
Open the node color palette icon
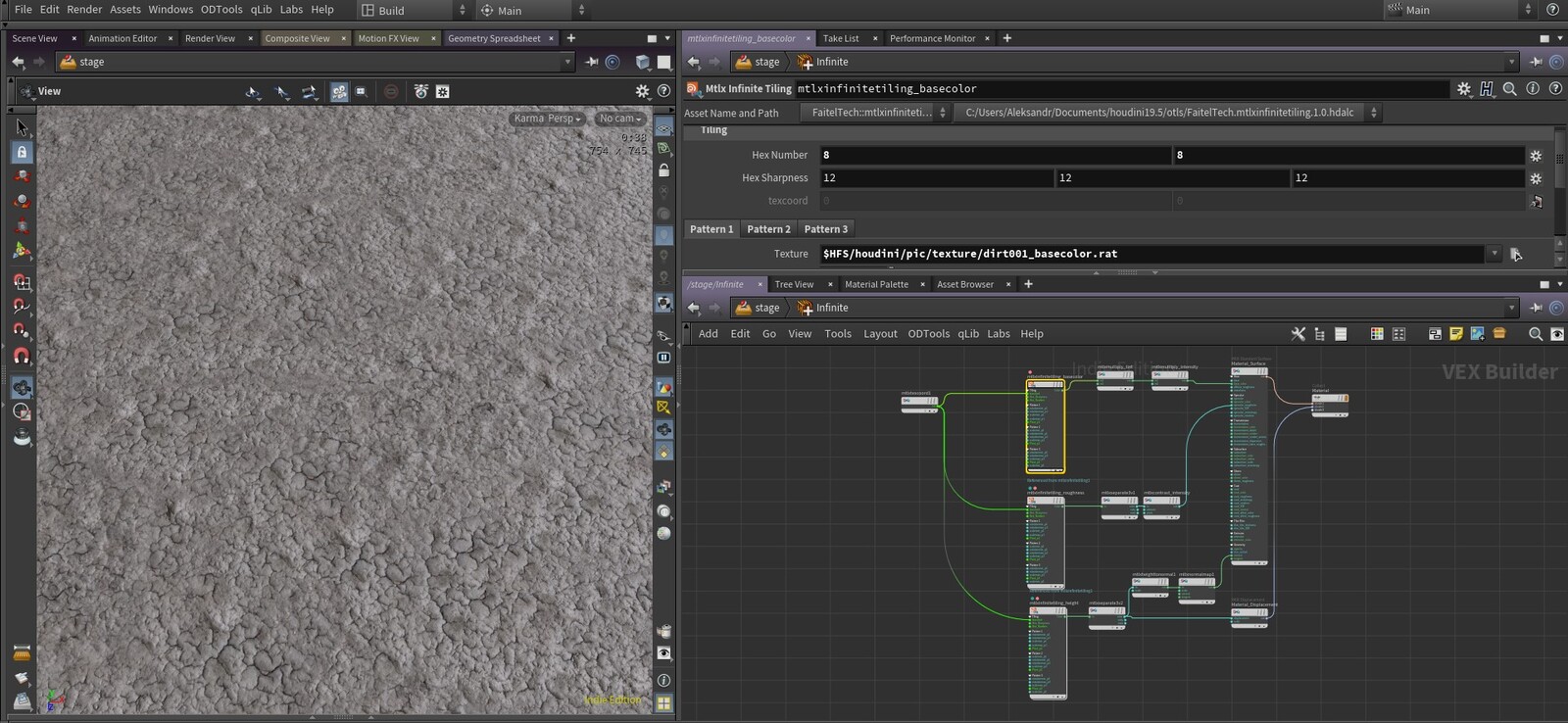click(1377, 334)
